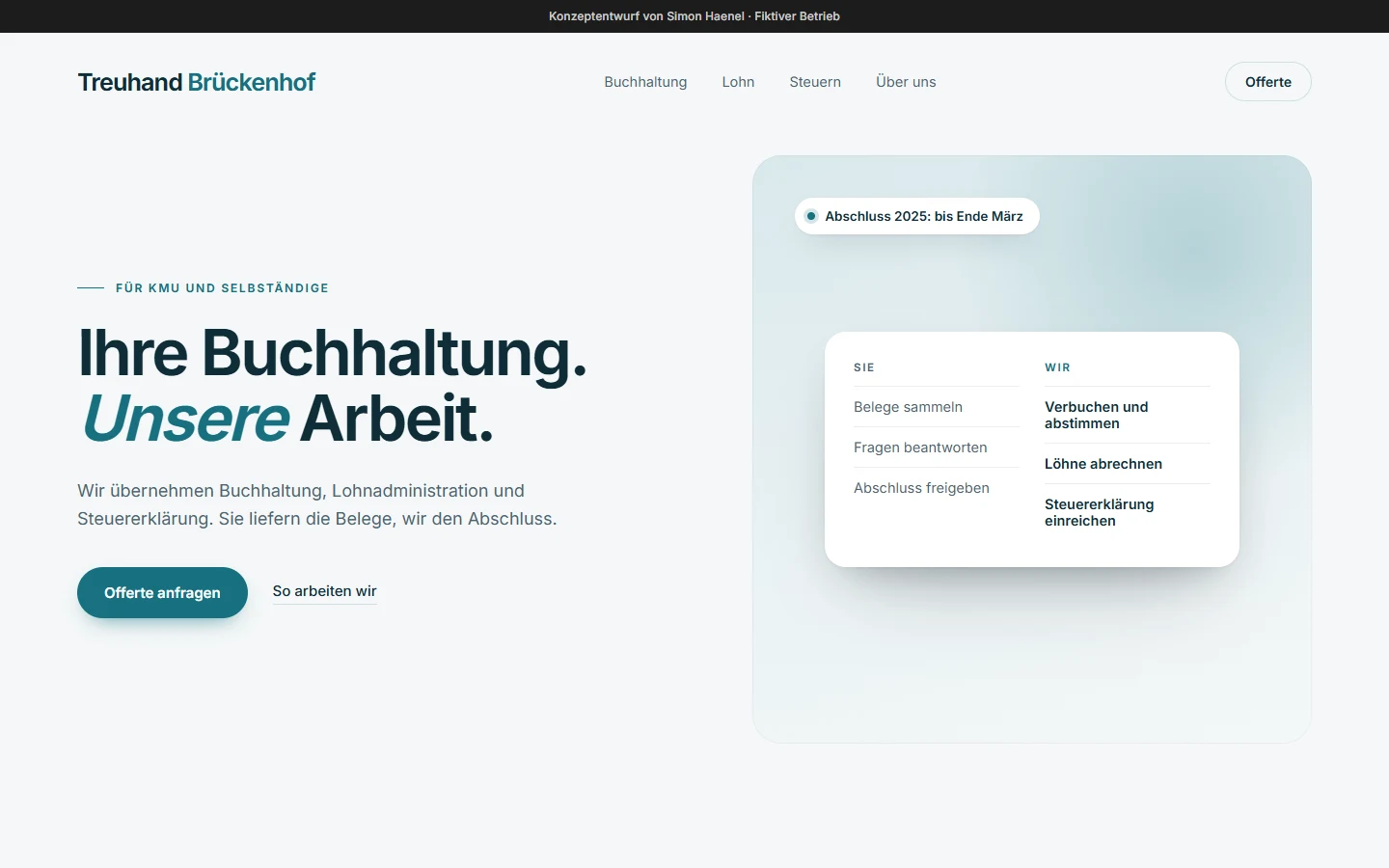
Task: Open the Lohn navigation link
Action: pyautogui.click(x=738, y=82)
